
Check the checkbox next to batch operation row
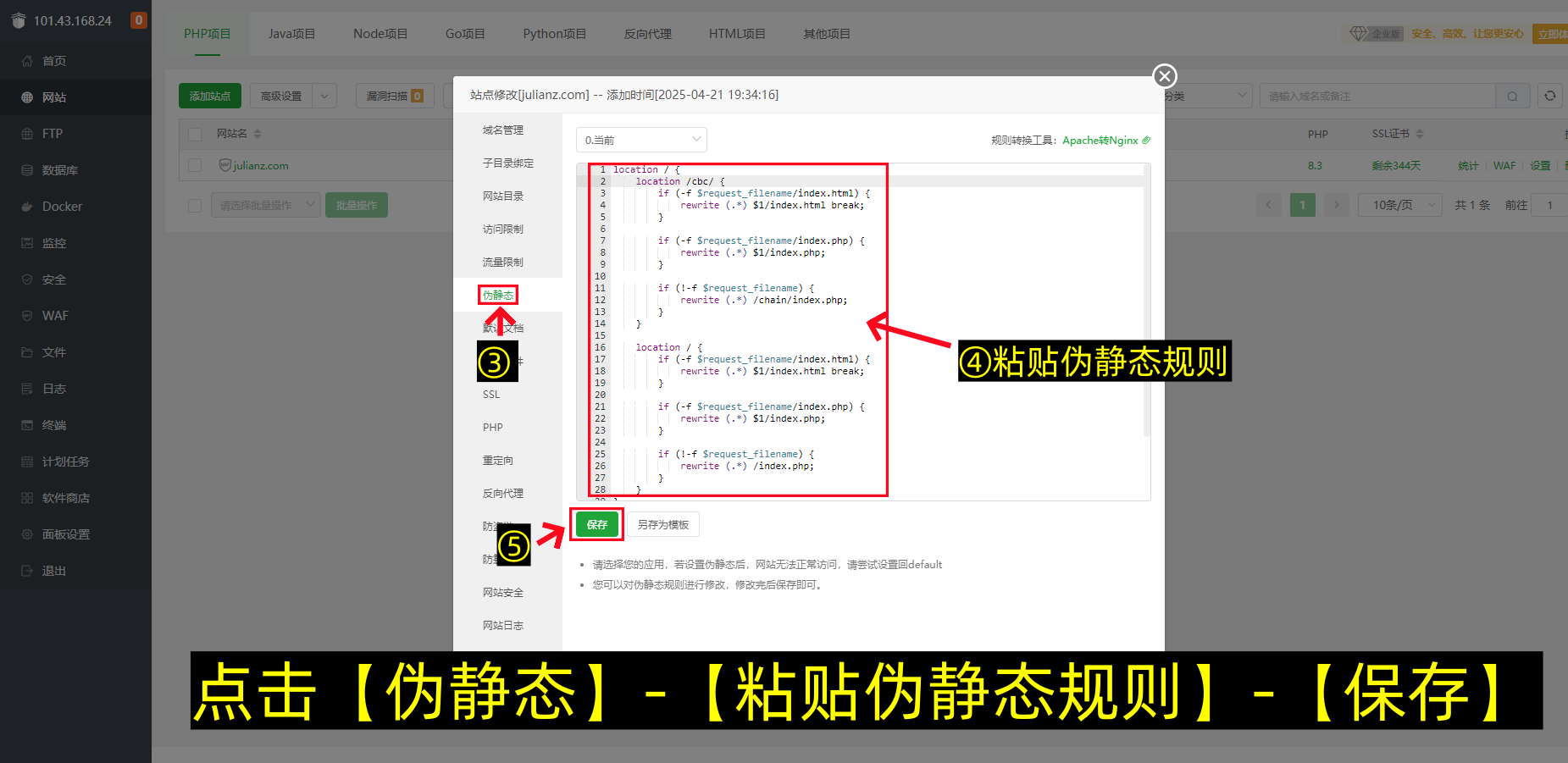pos(195,204)
